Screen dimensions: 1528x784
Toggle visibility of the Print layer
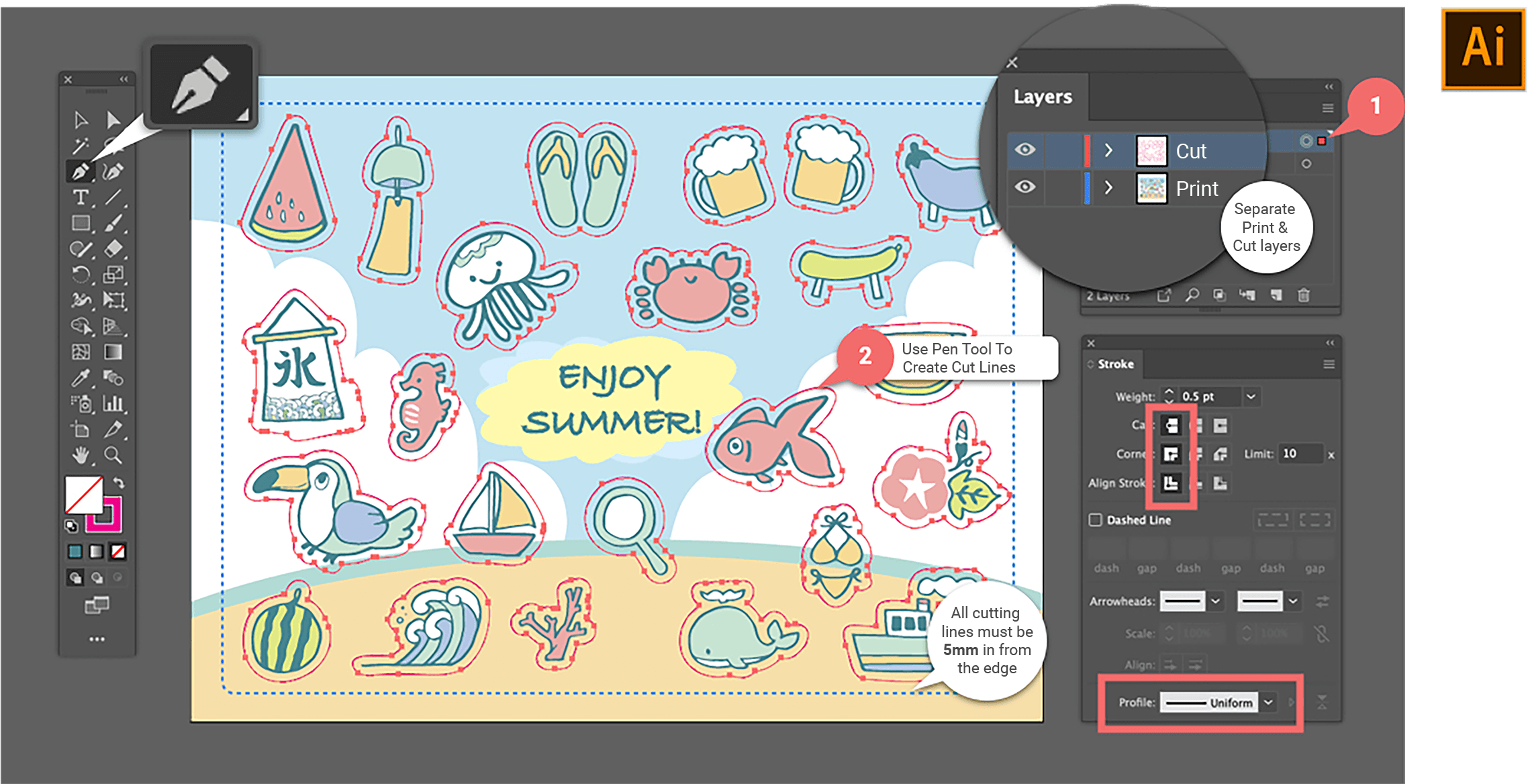(x=1025, y=188)
